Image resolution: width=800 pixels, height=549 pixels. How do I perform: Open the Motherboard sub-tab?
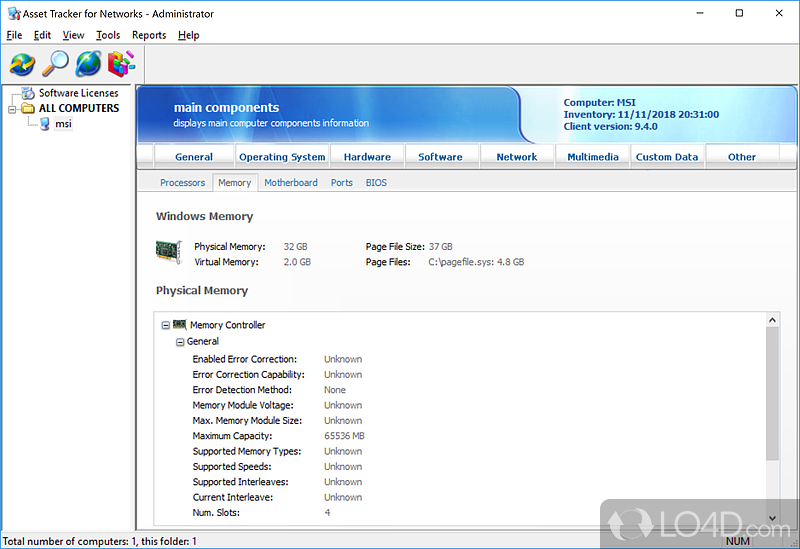[x=291, y=183]
